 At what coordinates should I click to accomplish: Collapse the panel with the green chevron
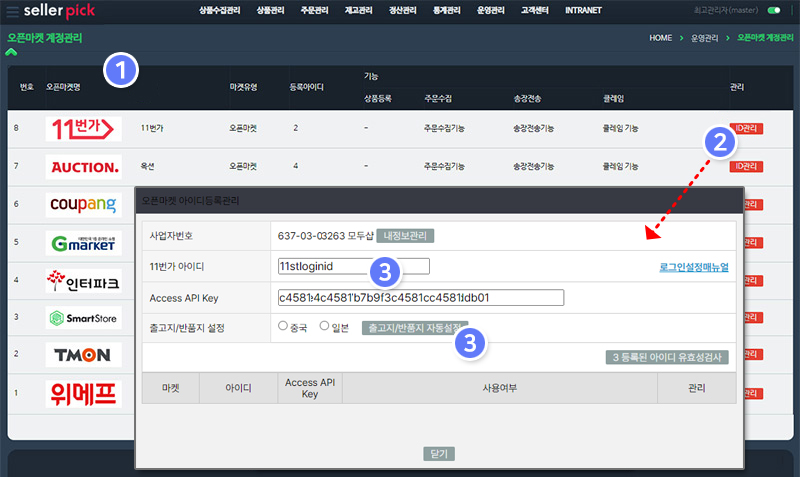pos(12,51)
